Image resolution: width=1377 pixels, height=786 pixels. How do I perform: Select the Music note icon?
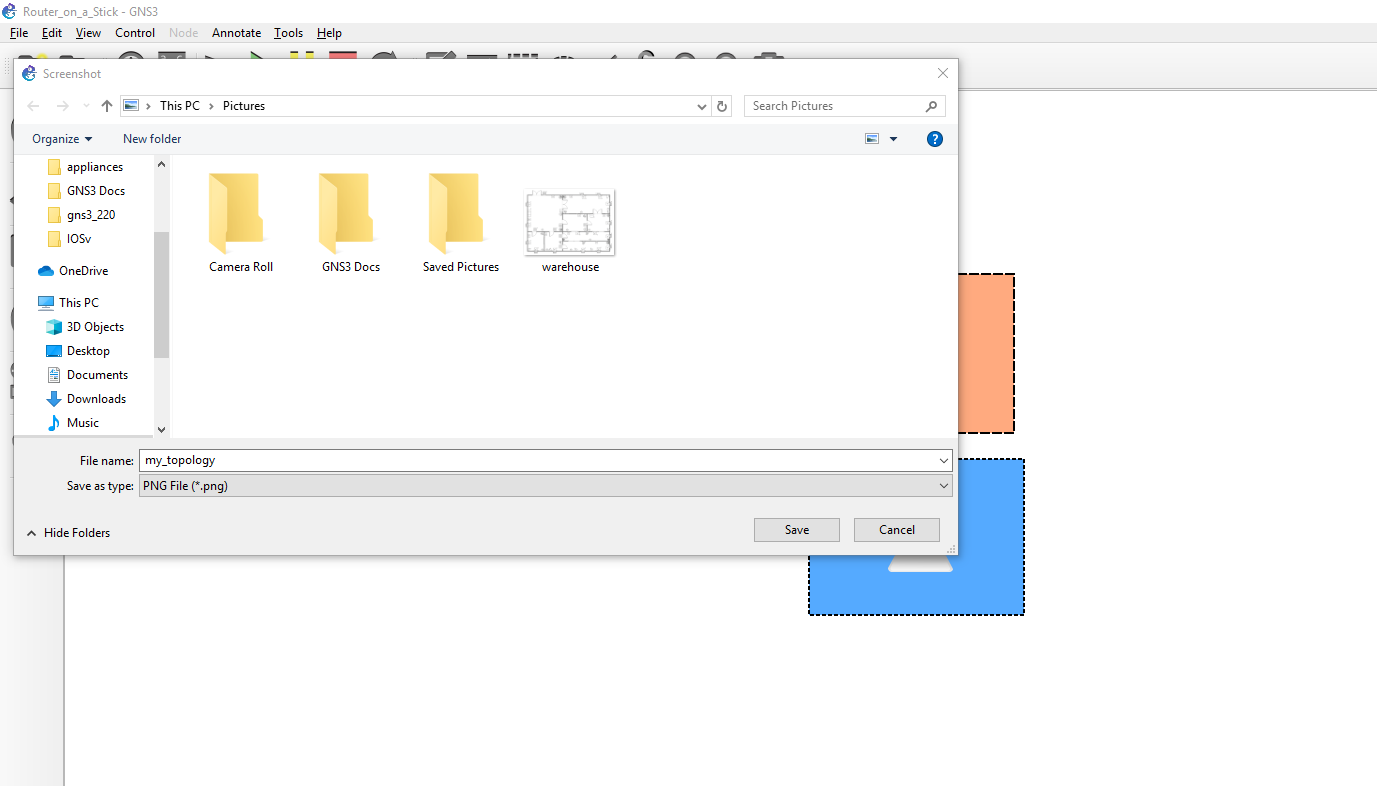pos(54,423)
